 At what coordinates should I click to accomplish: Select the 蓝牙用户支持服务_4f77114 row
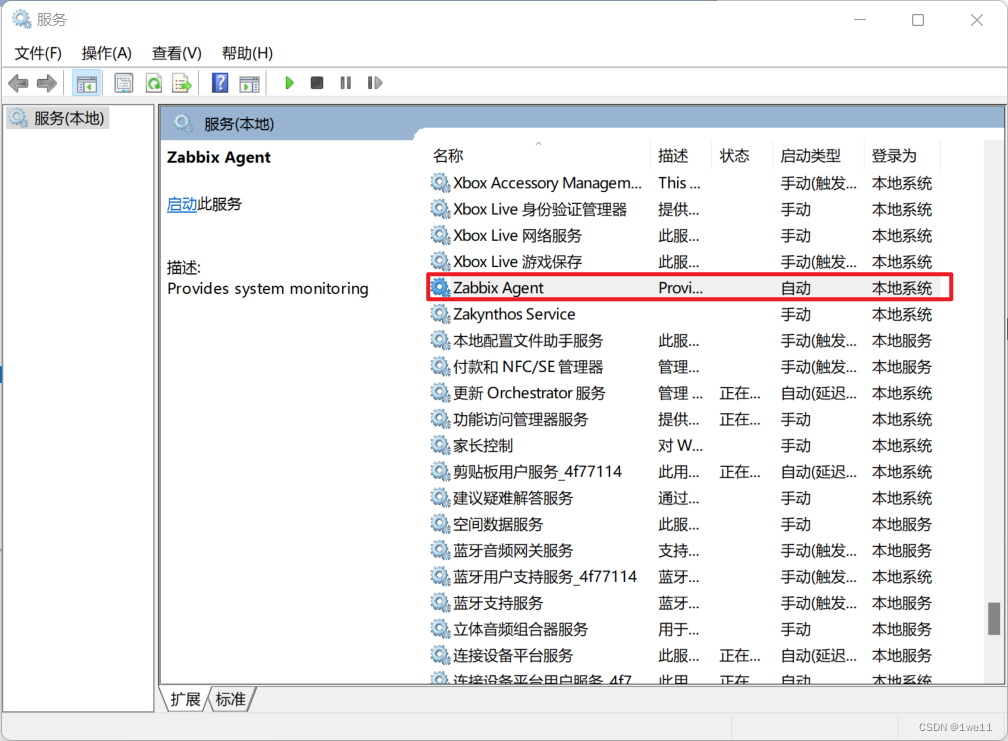click(x=685, y=576)
